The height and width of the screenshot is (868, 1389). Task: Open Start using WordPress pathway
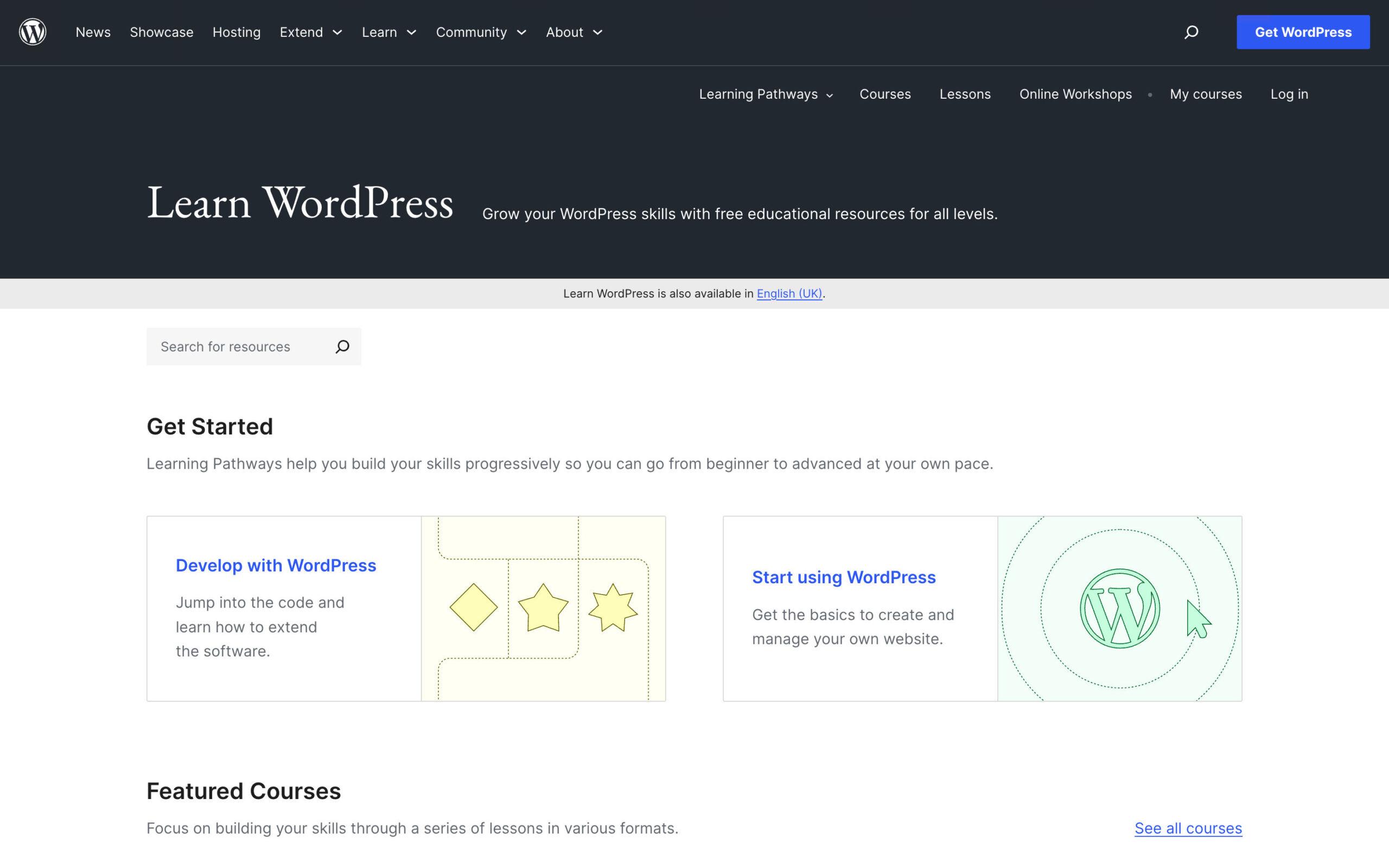844,577
